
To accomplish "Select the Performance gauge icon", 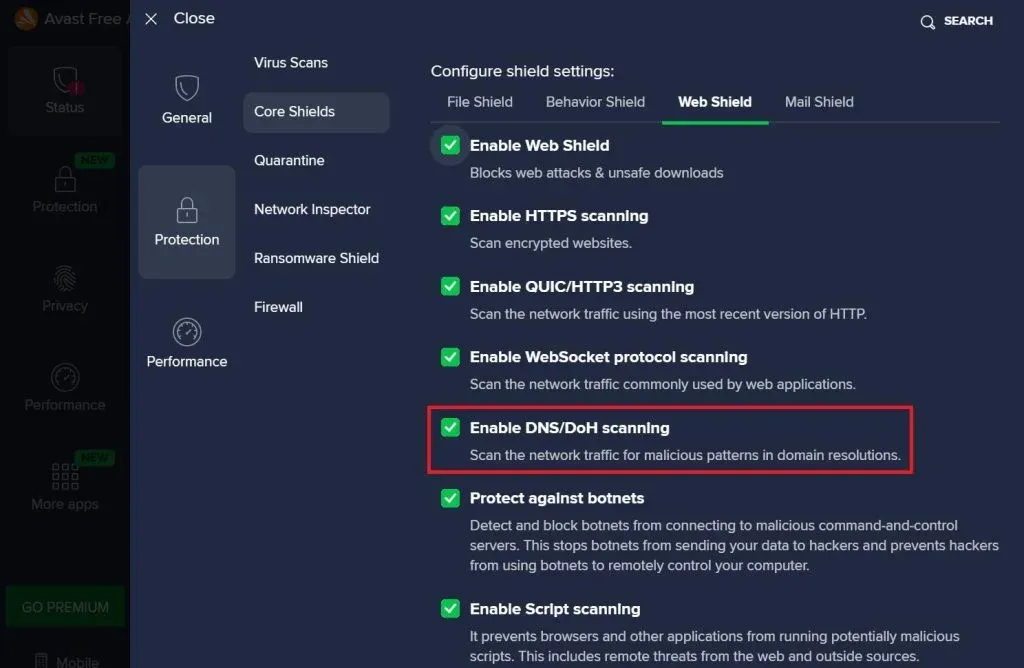I will click(x=187, y=332).
